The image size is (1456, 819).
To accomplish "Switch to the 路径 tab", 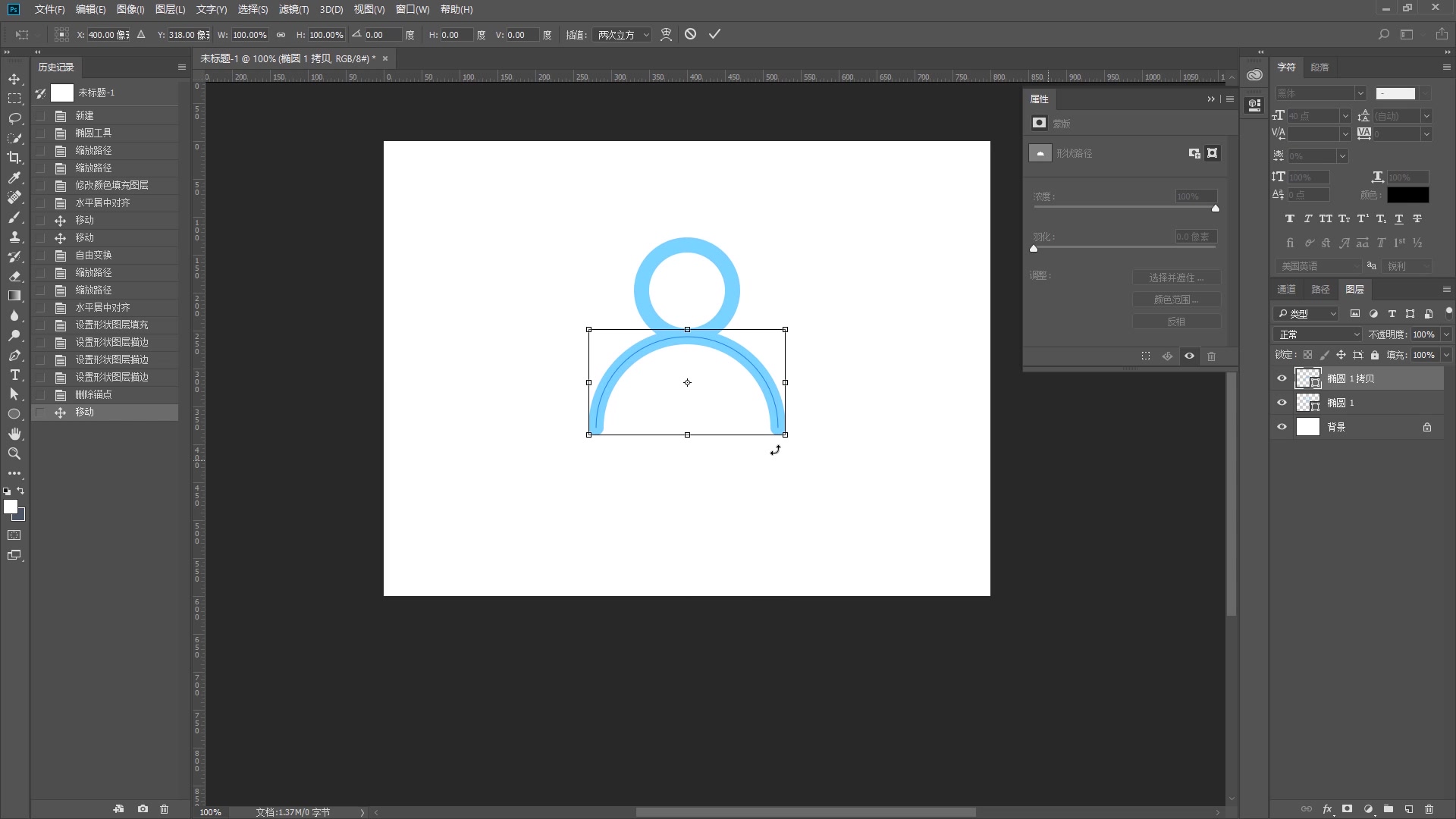I will click(x=1320, y=289).
